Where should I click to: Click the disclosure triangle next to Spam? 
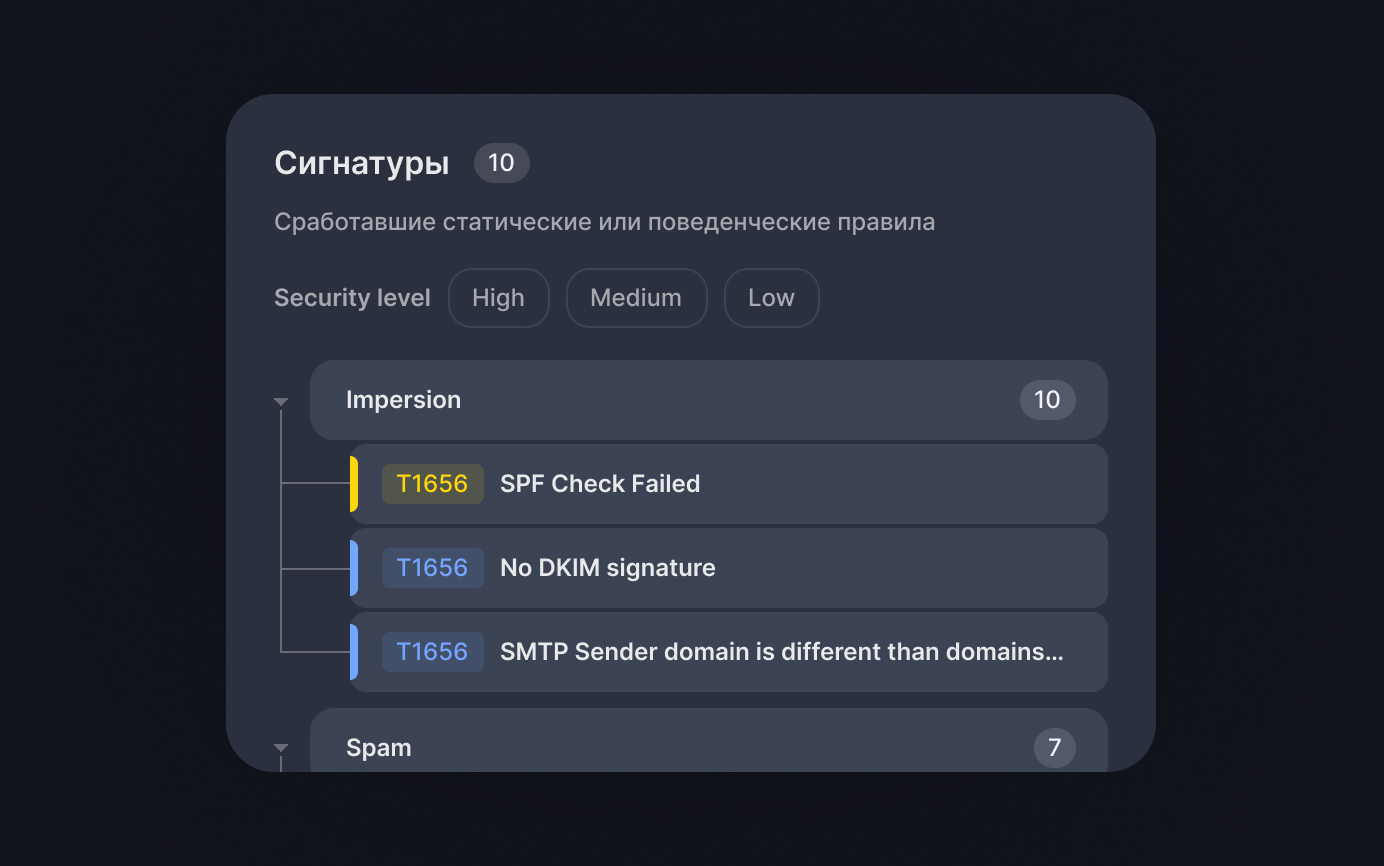281,748
